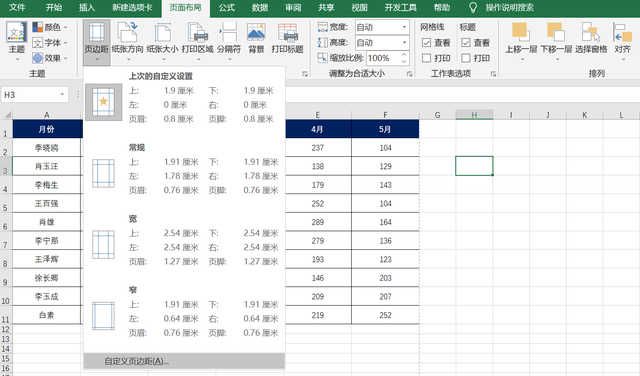Open the File (文件) tab
640x376 pixels.
(17, 7)
